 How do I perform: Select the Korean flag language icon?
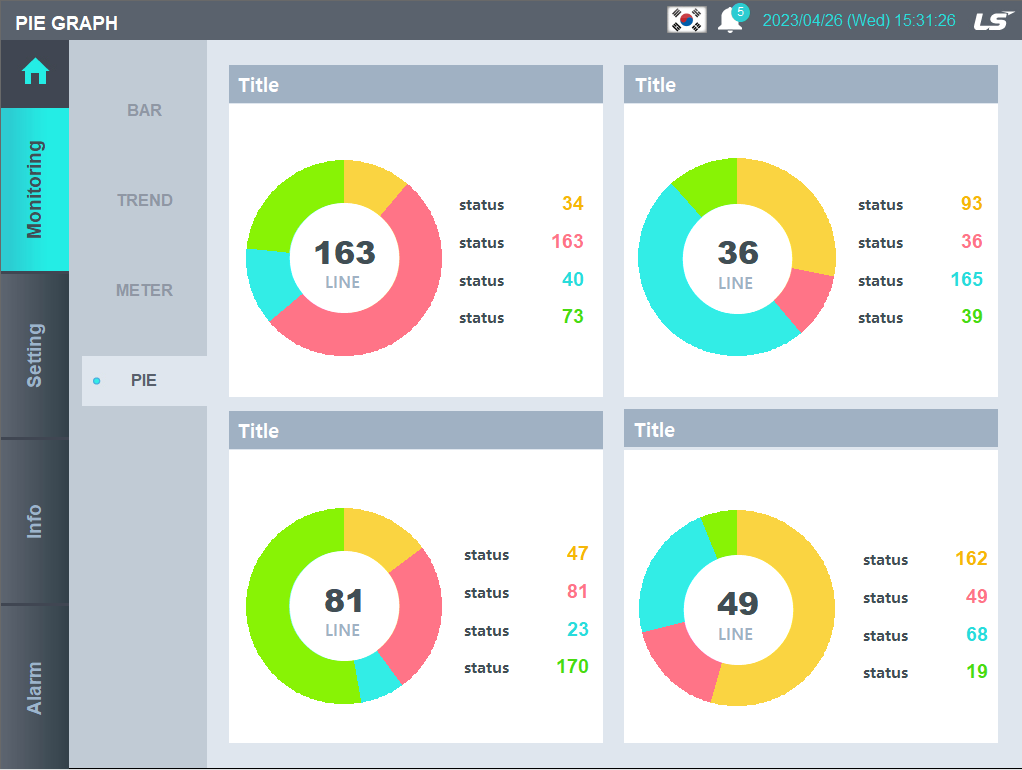click(685, 19)
